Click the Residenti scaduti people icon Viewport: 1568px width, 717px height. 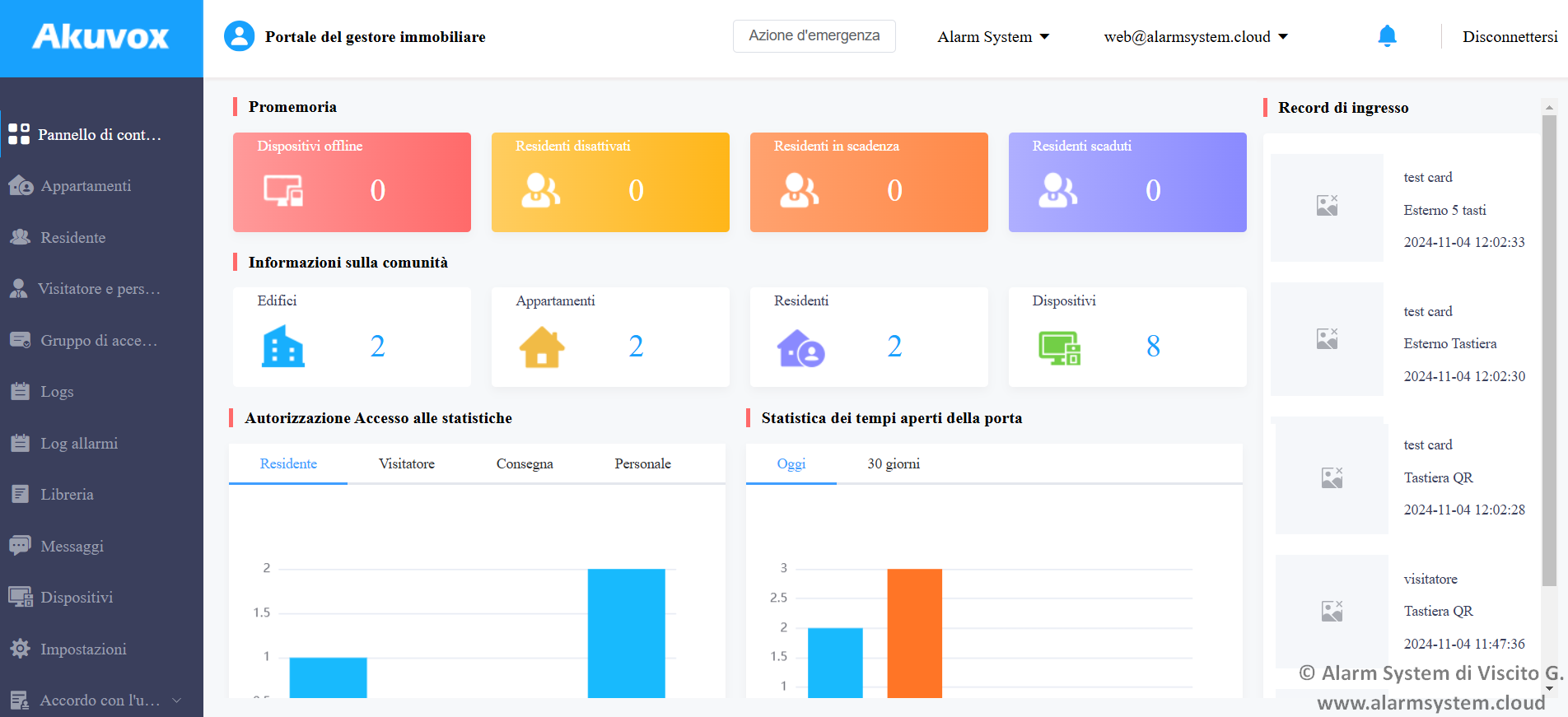[1057, 190]
